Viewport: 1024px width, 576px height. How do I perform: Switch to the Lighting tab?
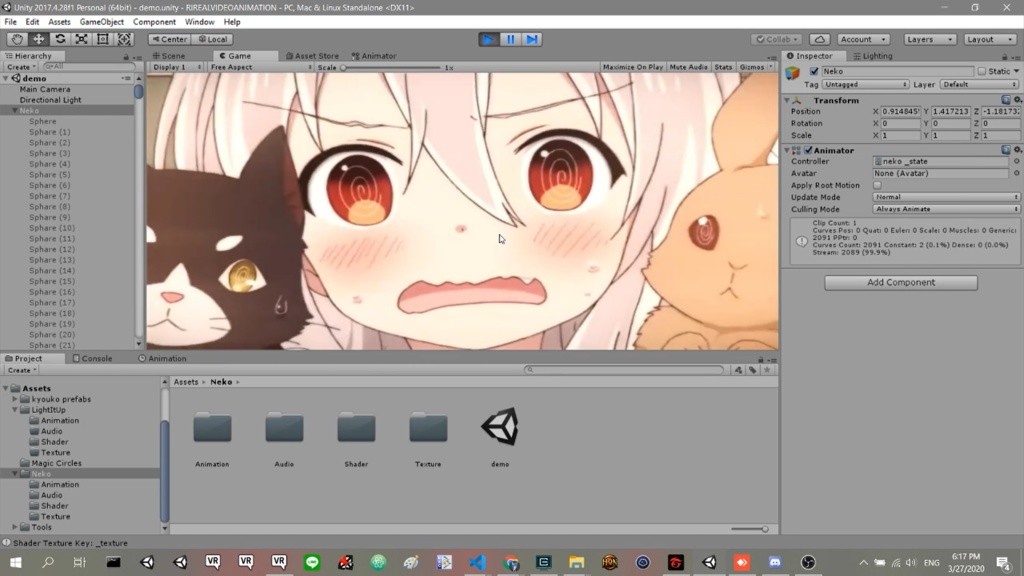tap(875, 55)
